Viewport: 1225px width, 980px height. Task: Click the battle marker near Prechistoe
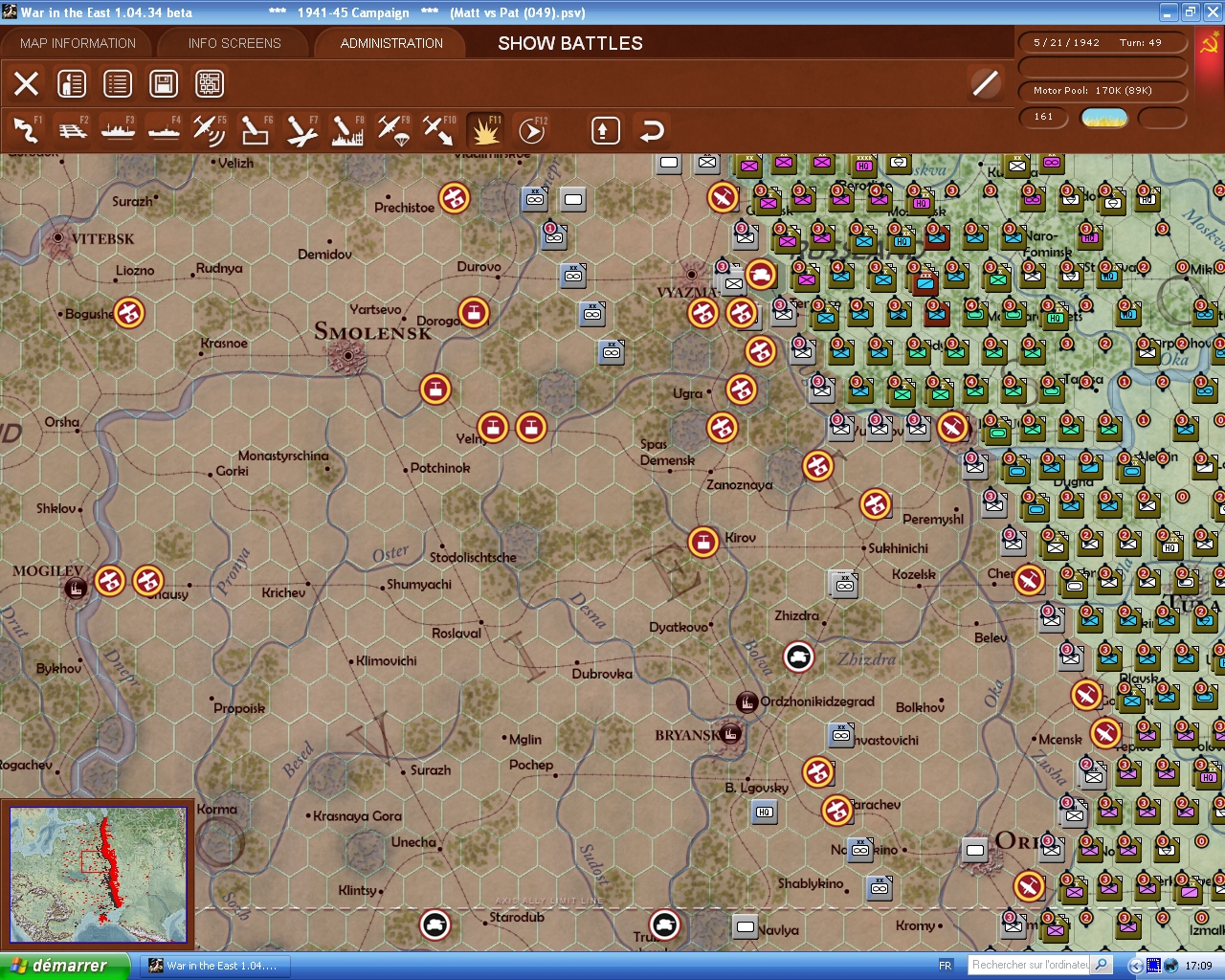[x=455, y=198]
